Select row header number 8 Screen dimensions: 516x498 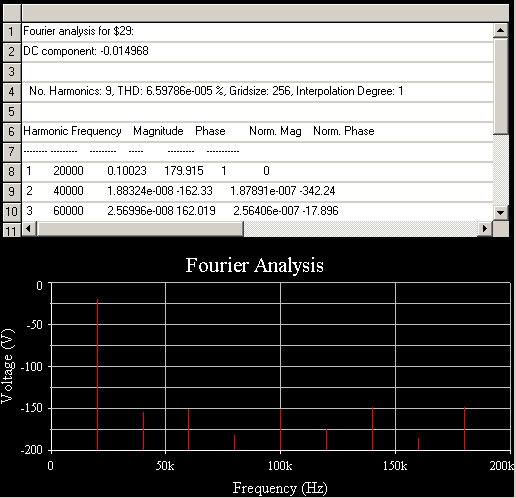click(x=12, y=172)
